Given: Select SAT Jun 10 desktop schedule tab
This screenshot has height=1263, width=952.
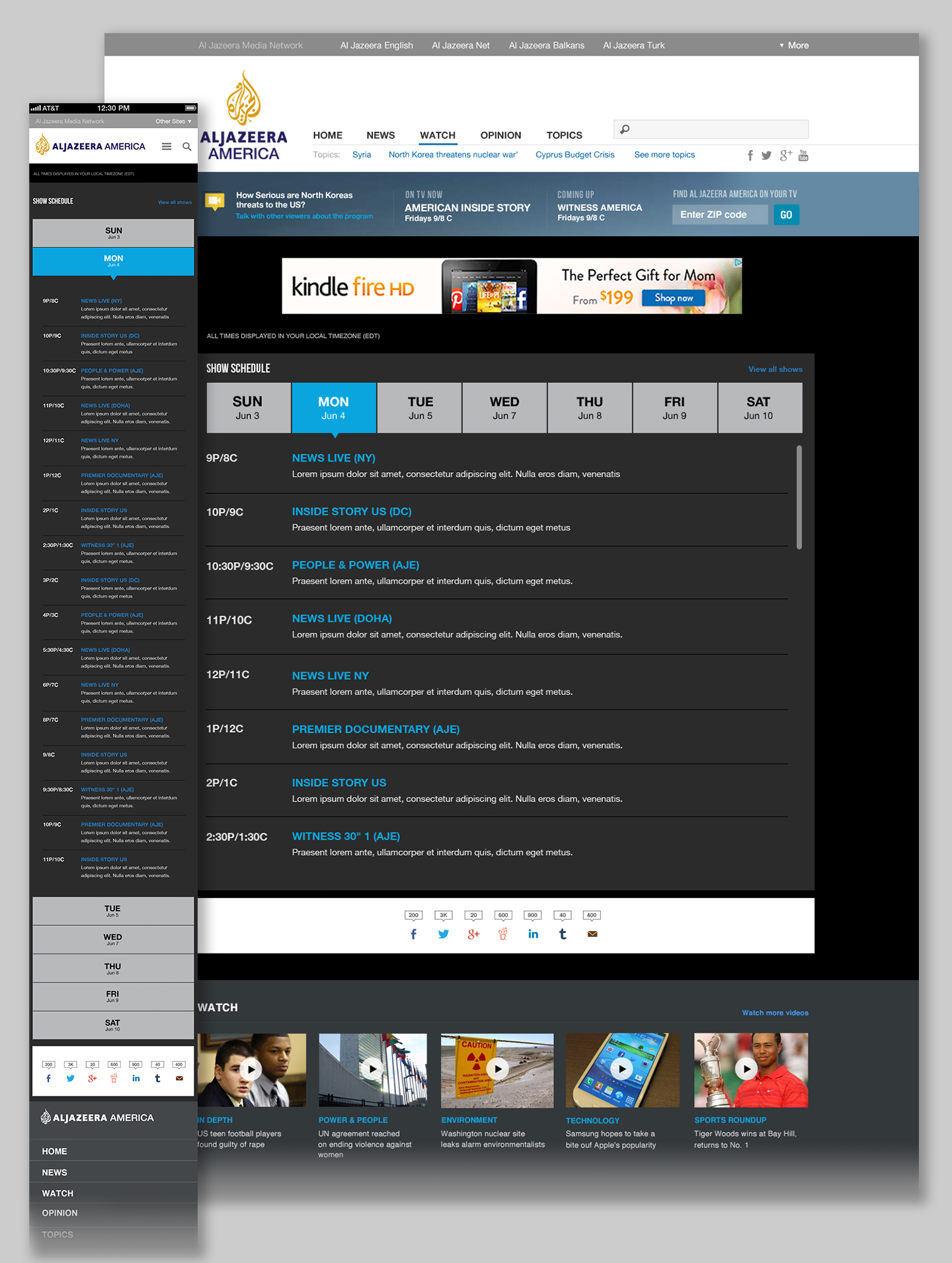Looking at the screenshot, I should click(760, 408).
